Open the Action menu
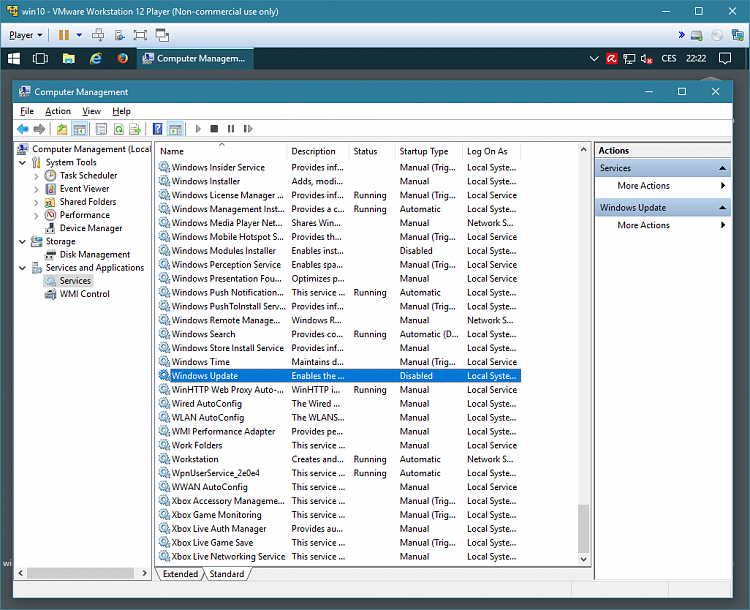 [x=58, y=111]
